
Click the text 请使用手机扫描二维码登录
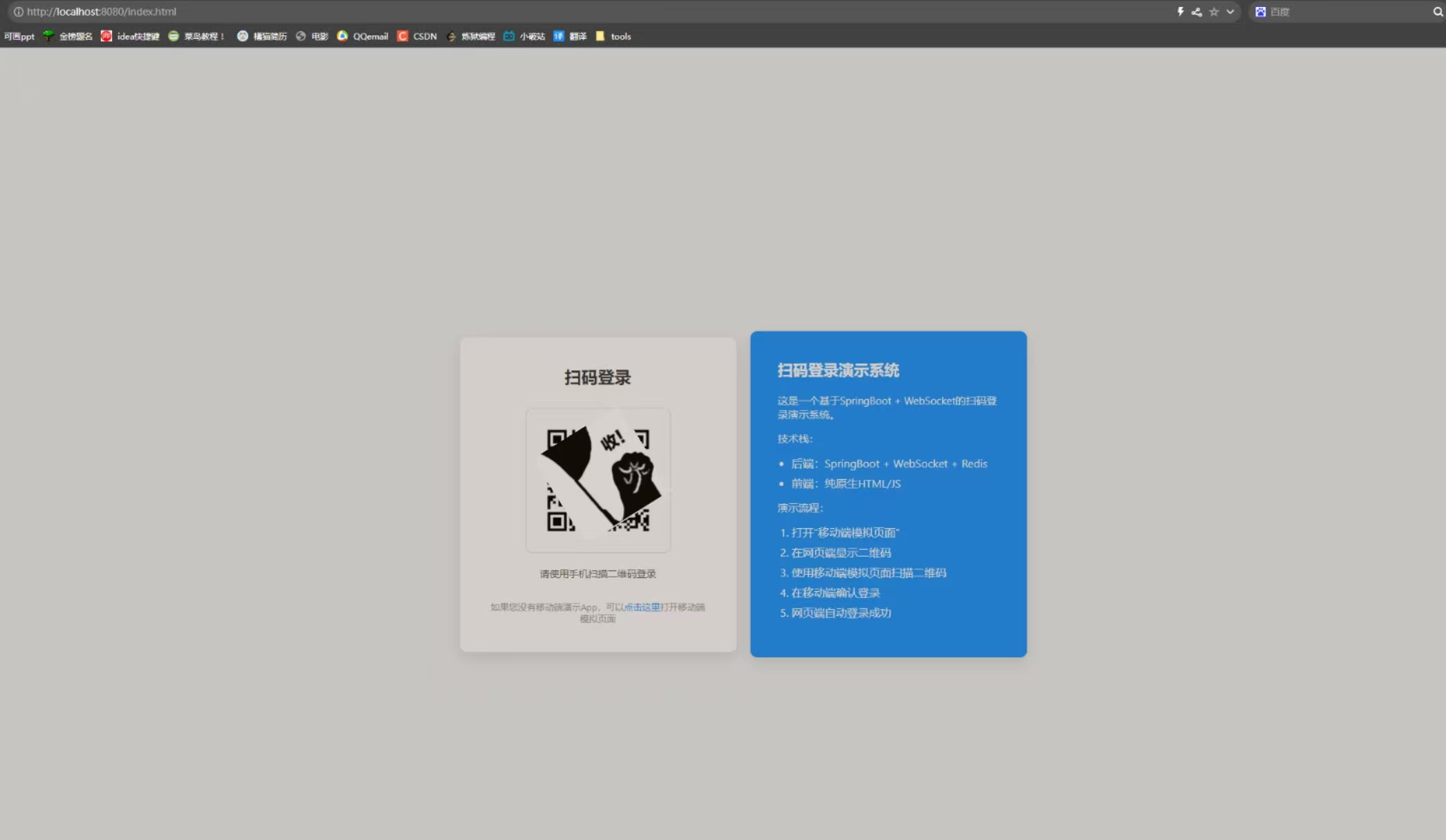(597, 574)
